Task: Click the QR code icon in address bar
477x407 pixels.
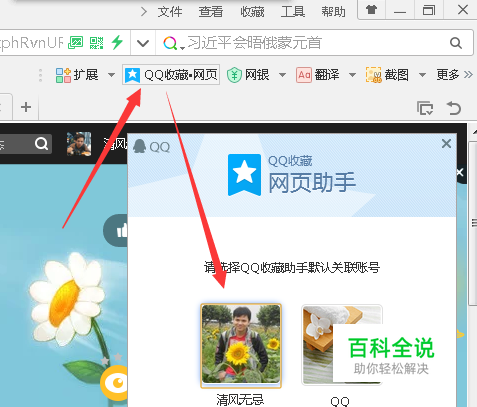Action: (96, 43)
